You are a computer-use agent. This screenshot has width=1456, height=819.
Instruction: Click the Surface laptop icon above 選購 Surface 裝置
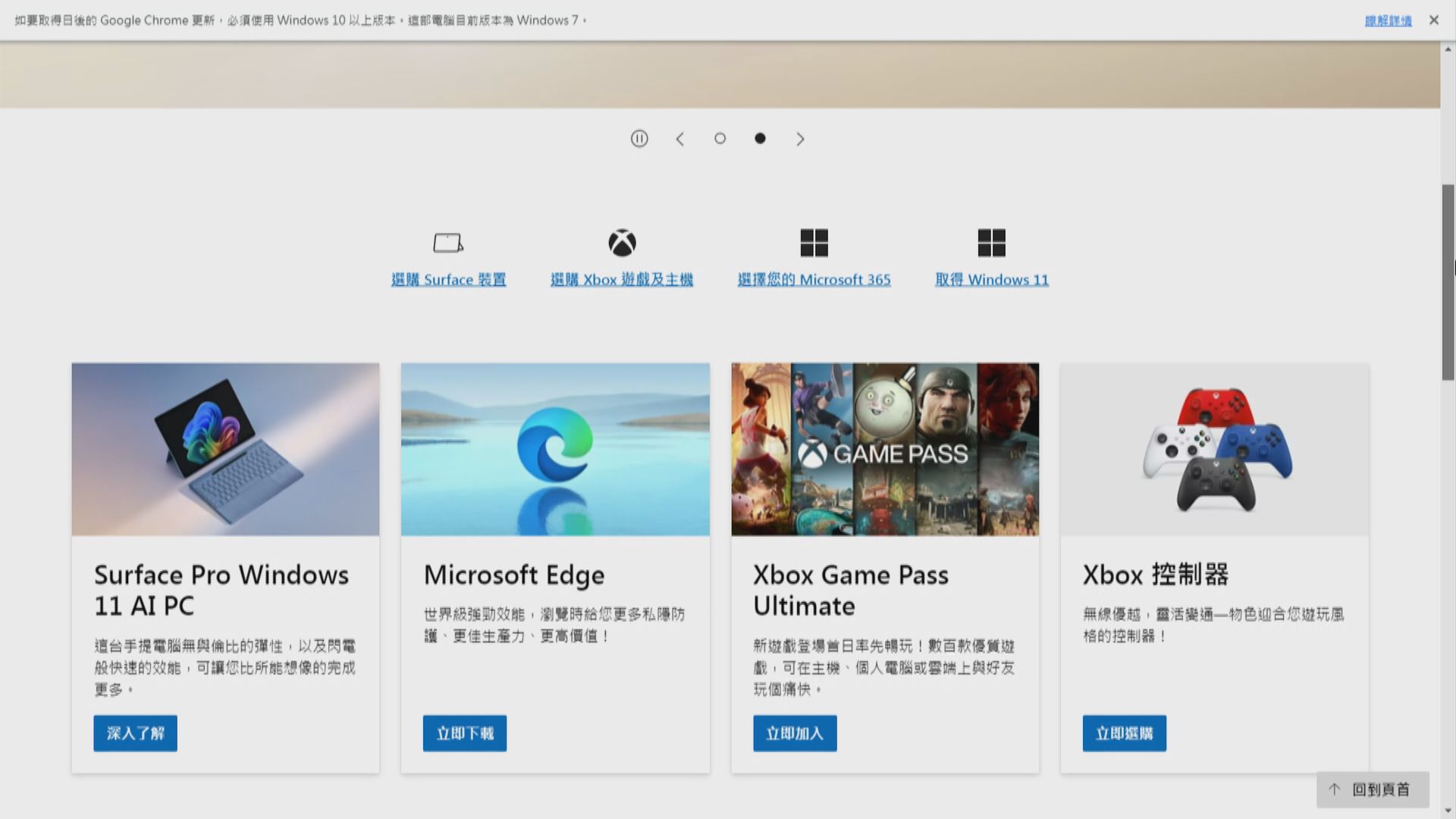click(x=448, y=243)
